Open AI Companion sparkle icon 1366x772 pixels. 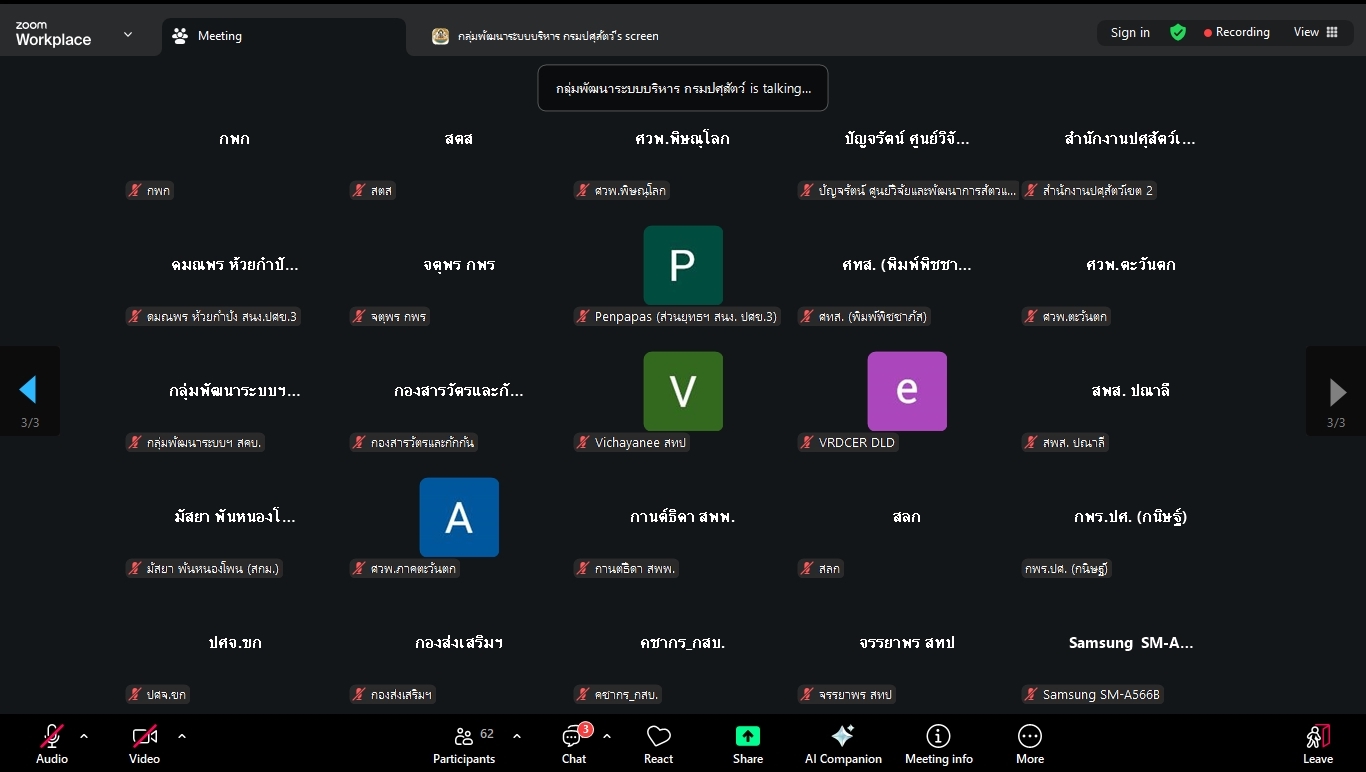point(843,737)
